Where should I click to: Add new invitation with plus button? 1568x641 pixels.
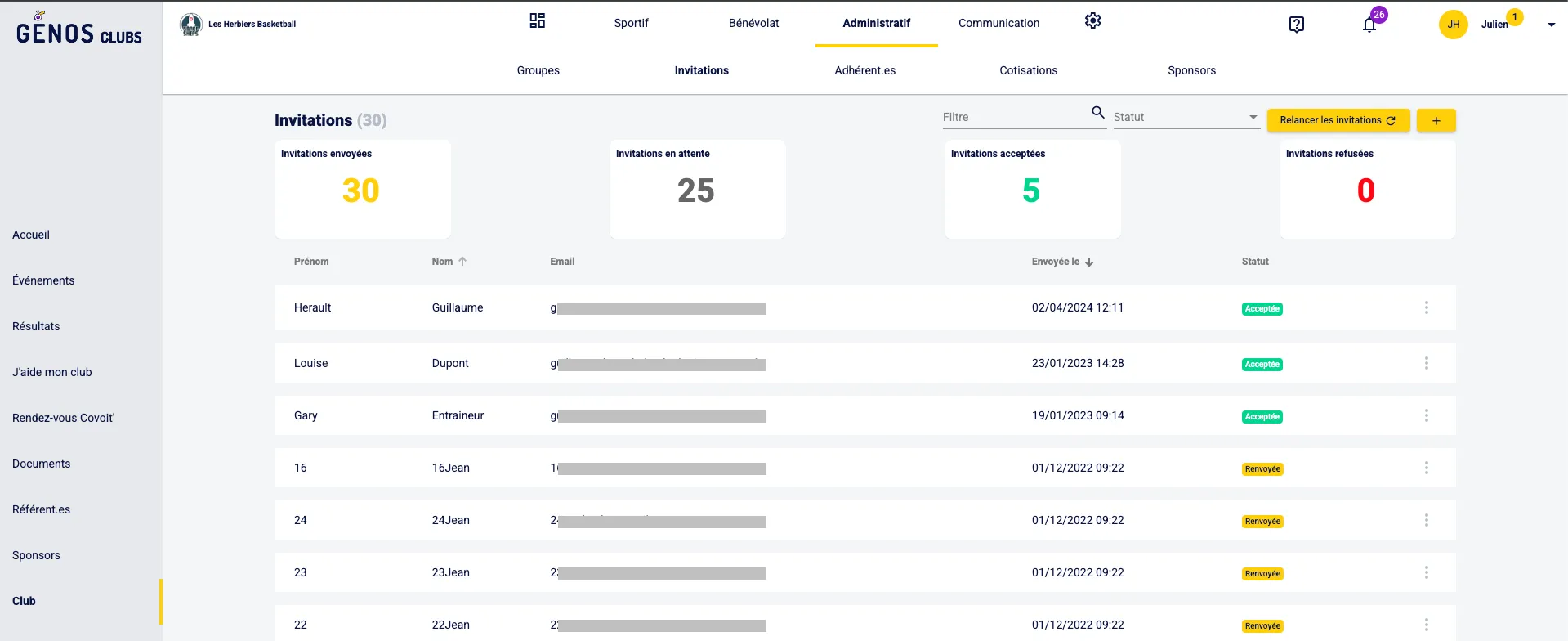(1436, 120)
